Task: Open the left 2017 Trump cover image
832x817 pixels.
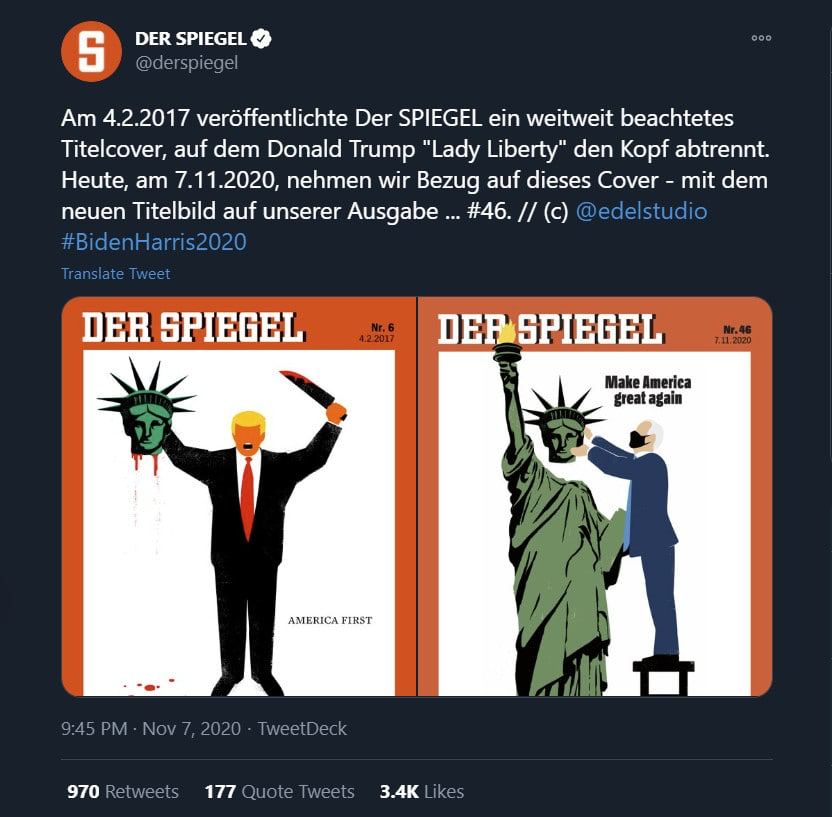Action: point(239,497)
